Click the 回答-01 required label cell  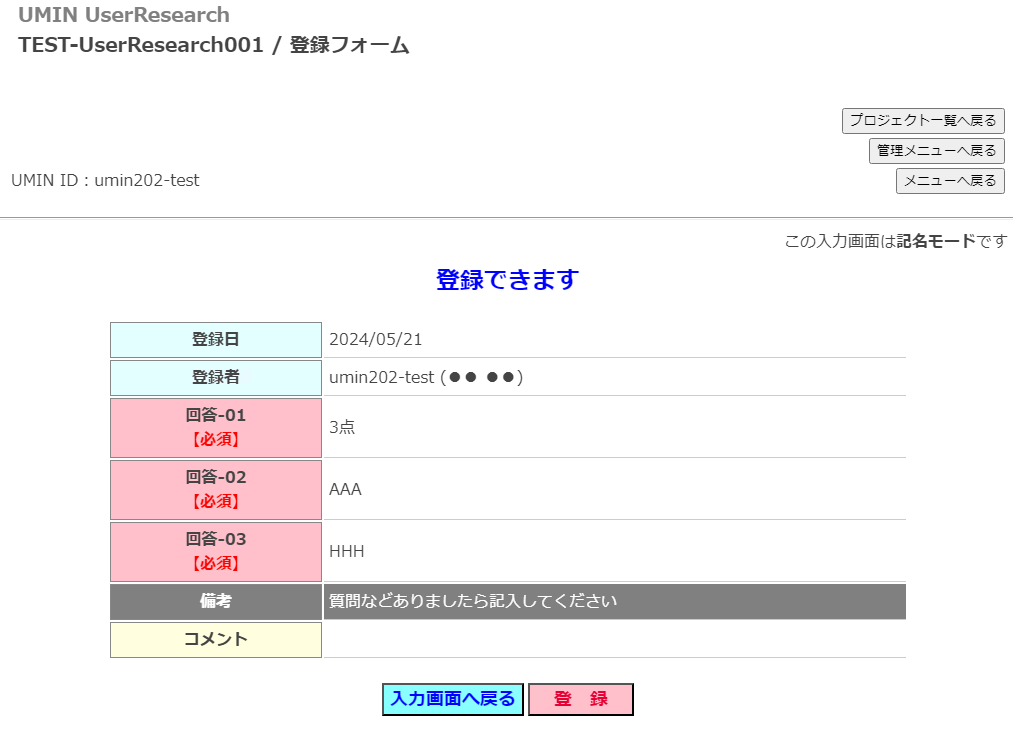point(216,427)
